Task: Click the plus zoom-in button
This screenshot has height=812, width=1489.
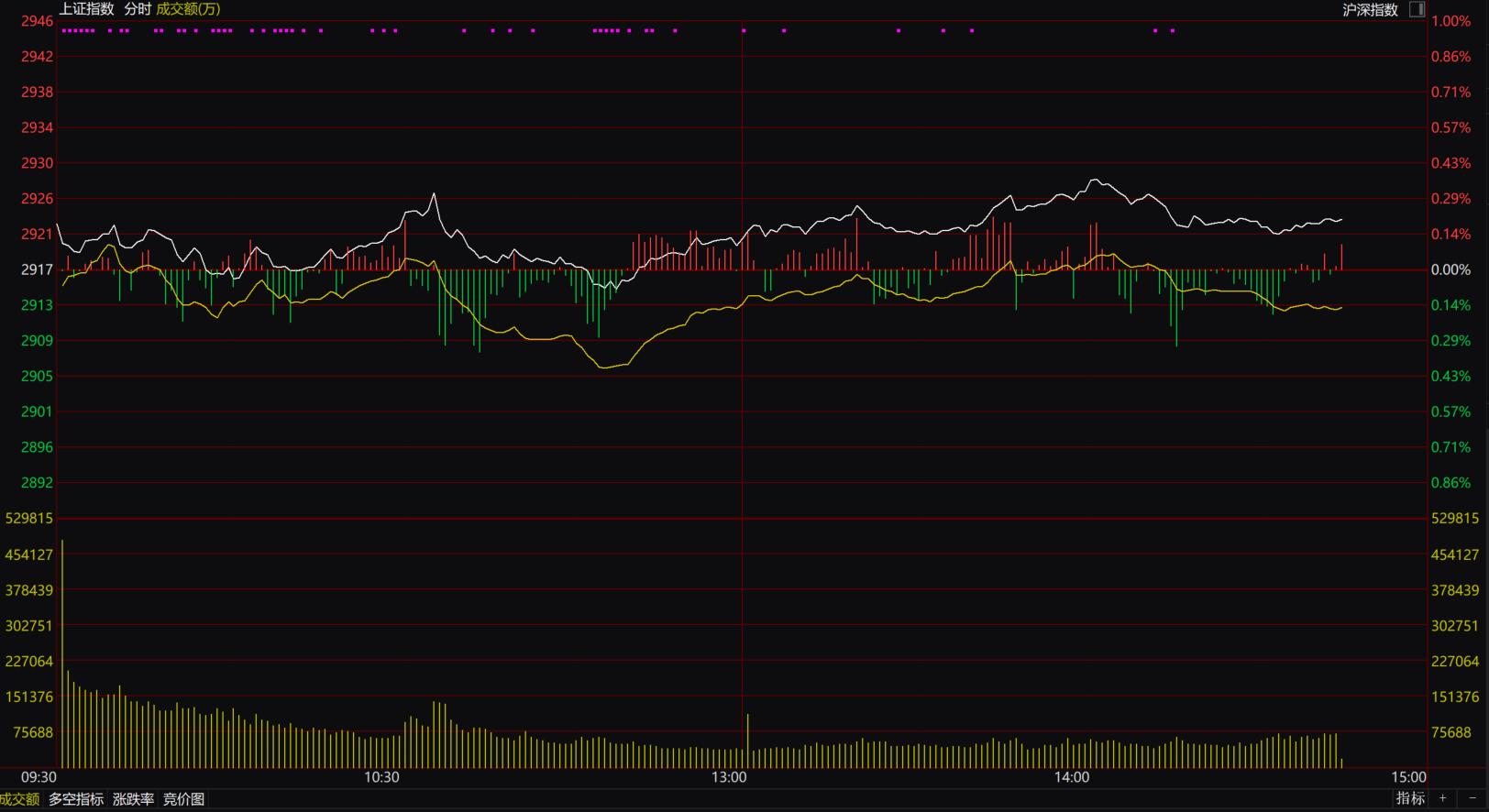Action: tap(1442, 798)
